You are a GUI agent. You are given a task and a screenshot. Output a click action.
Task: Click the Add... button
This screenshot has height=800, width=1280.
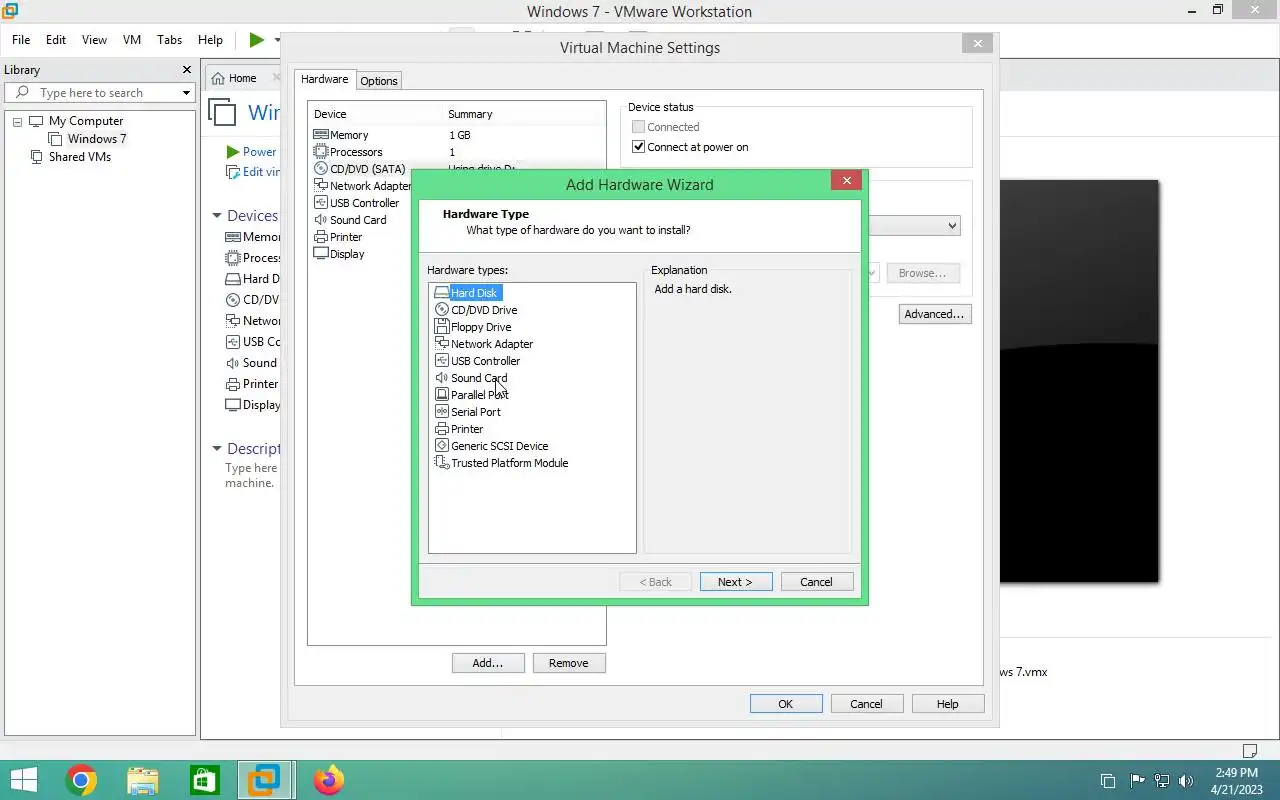[488, 663]
